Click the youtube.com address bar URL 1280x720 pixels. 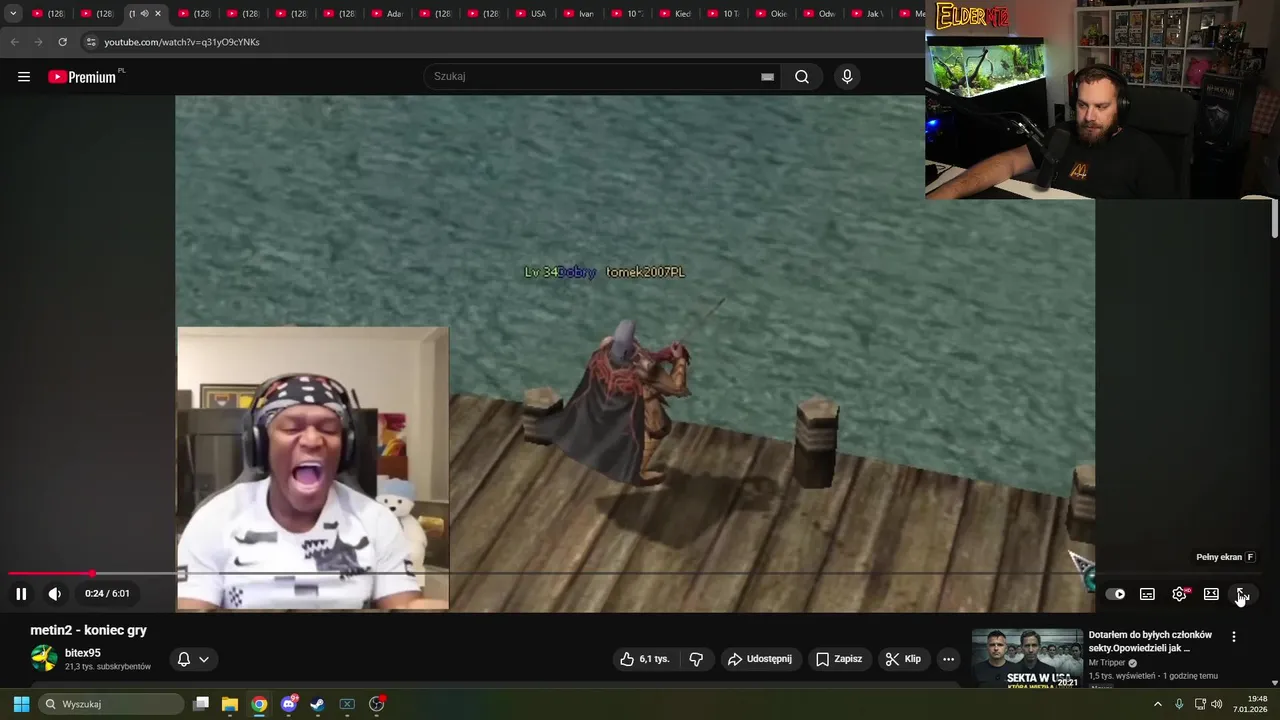point(182,42)
